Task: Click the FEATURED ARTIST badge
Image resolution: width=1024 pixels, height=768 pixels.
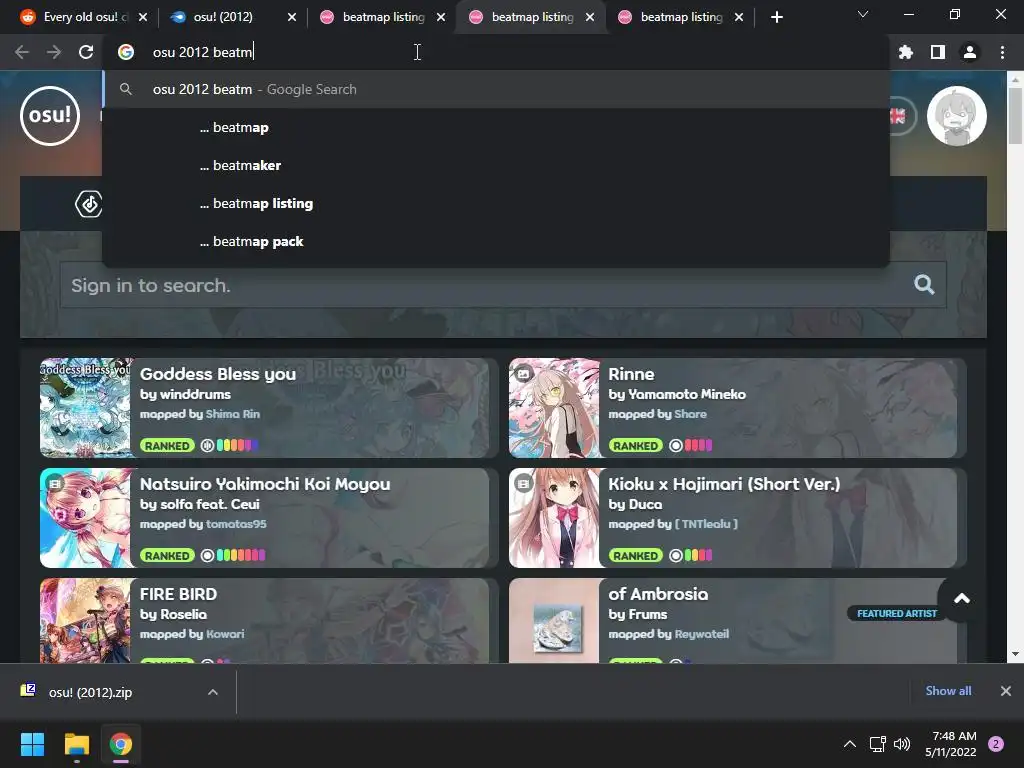Action: 897,613
